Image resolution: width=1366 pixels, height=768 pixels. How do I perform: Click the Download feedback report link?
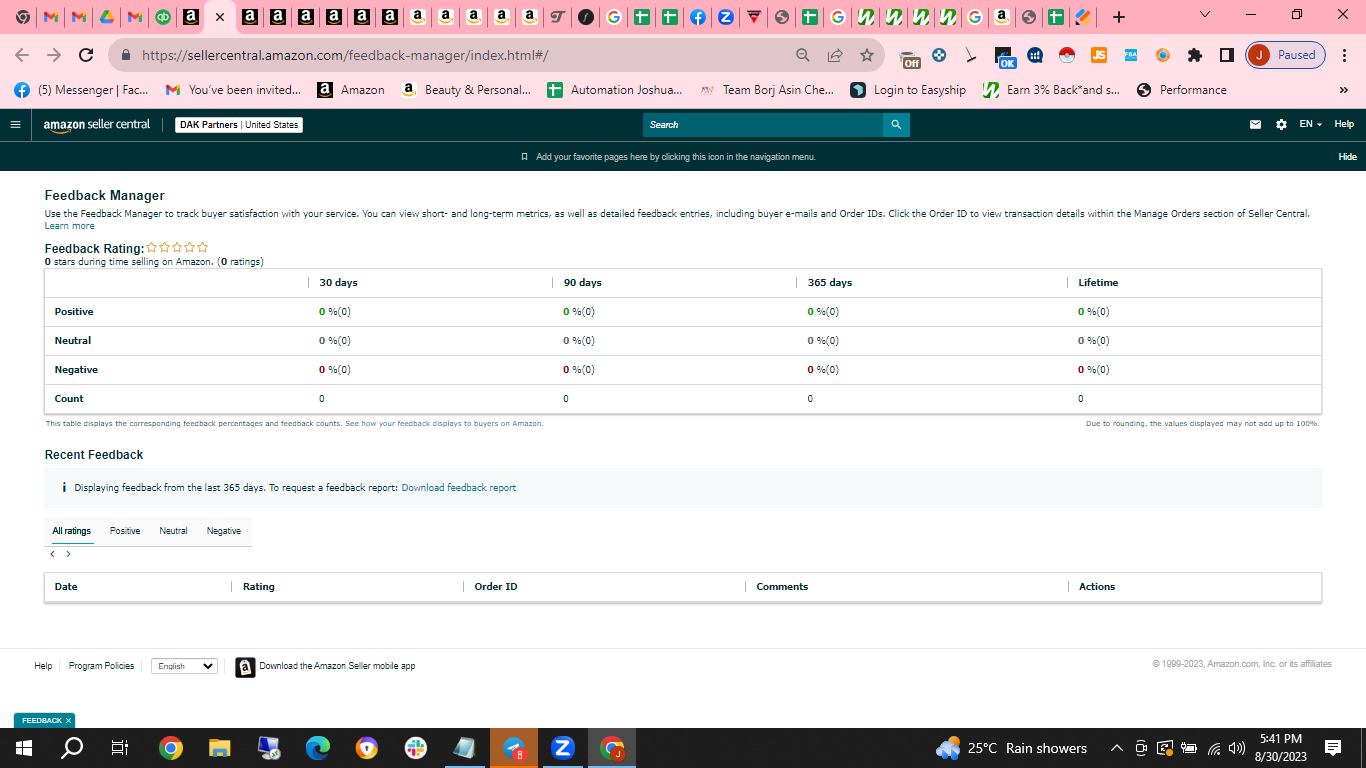click(x=459, y=488)
